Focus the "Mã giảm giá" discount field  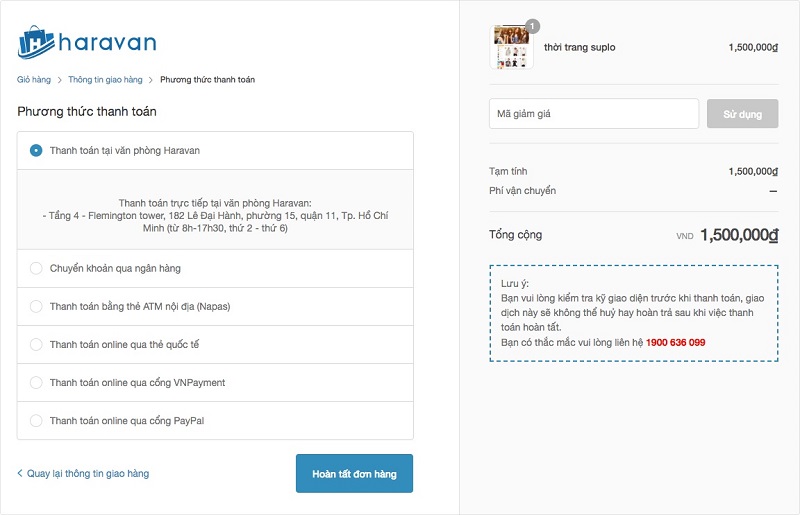coord(593,114)
